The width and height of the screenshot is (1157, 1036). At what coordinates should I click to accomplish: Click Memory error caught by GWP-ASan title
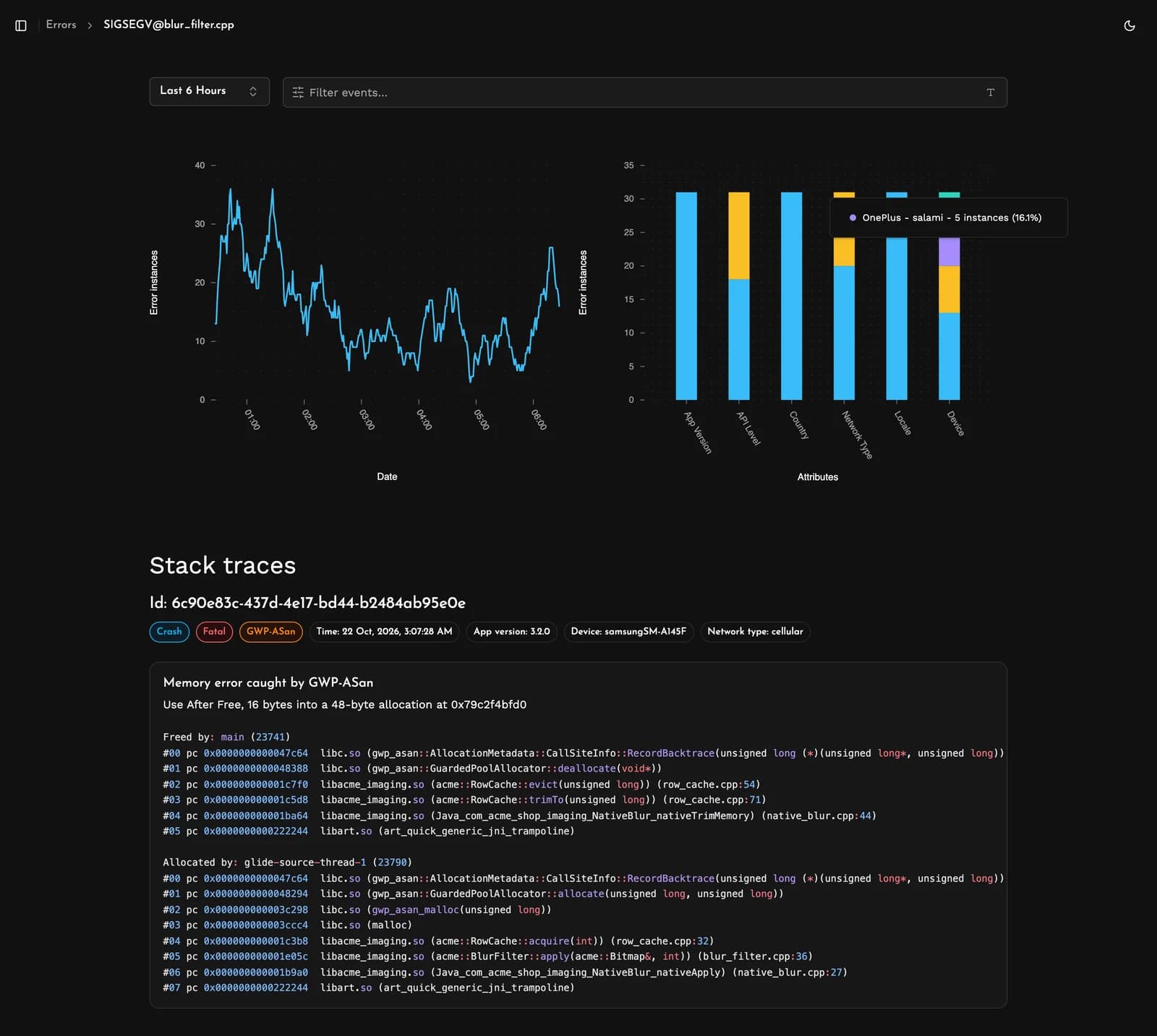click(268, 682)
